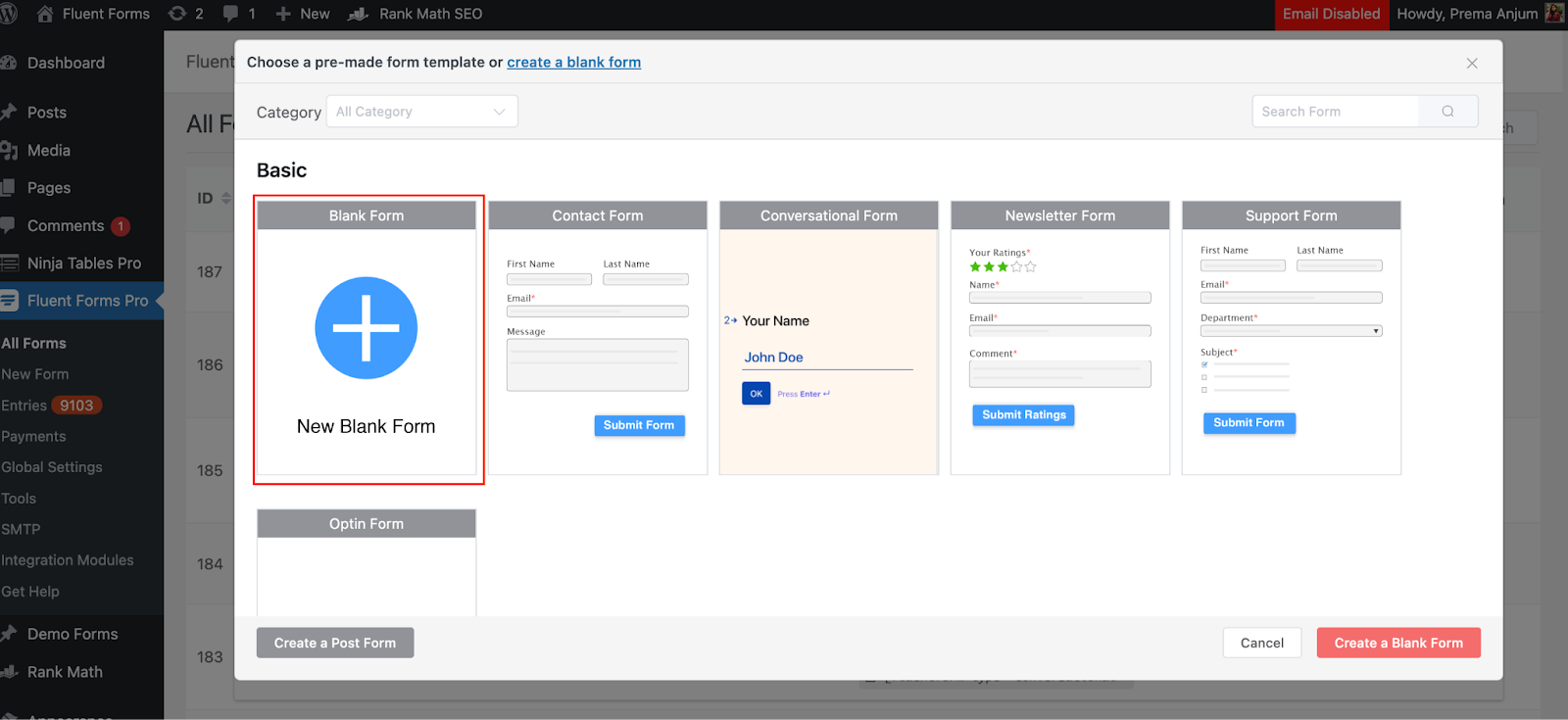Viewport: 1568px width, 720px height.
Task: Close the template chooser dialog
Action: pyautogui.click(x=1472, y=63)
